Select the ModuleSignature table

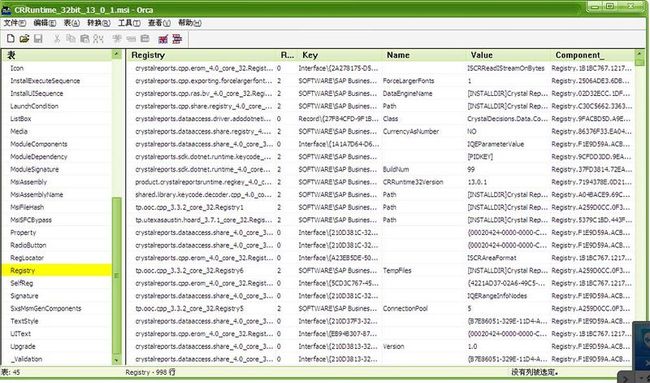click(x=34, y=169)
